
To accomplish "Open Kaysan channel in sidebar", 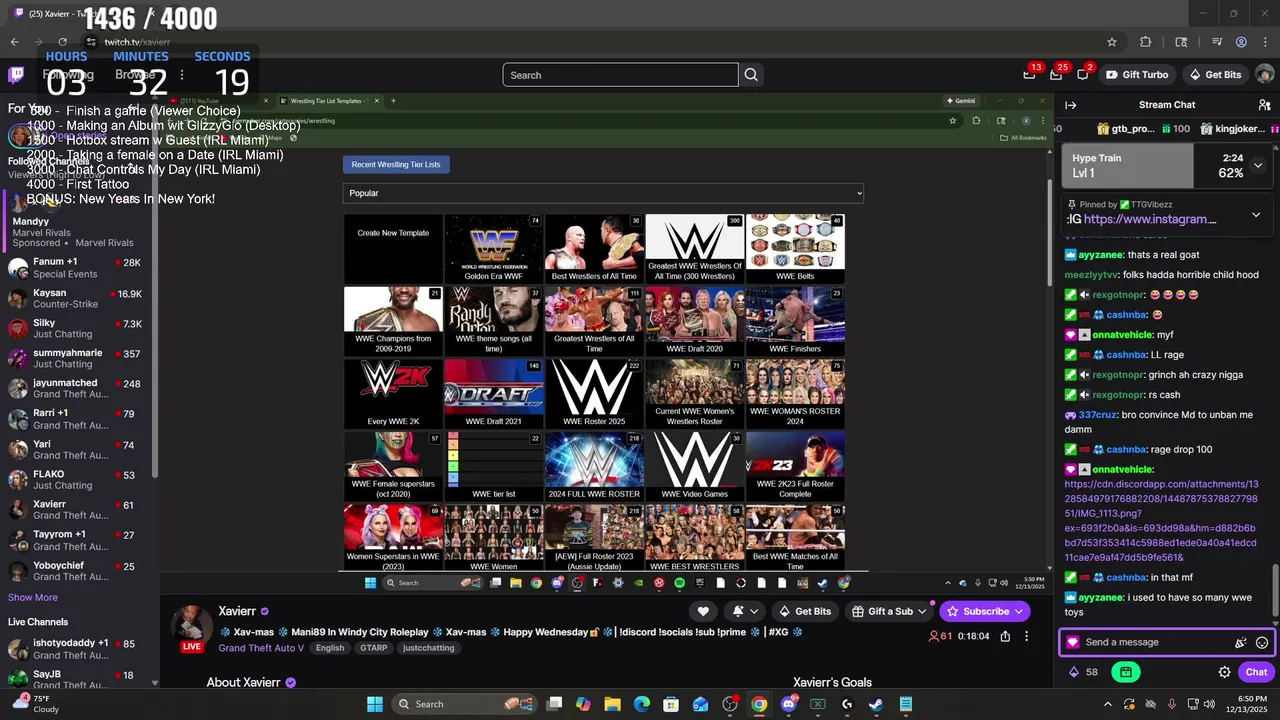I will click(x=76, y=298).
